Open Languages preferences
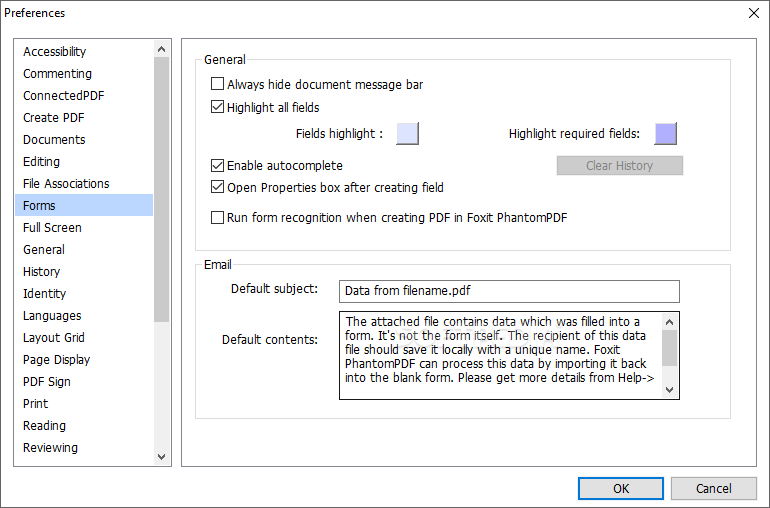Screen dimensions: 770x508 coord(84,315)
